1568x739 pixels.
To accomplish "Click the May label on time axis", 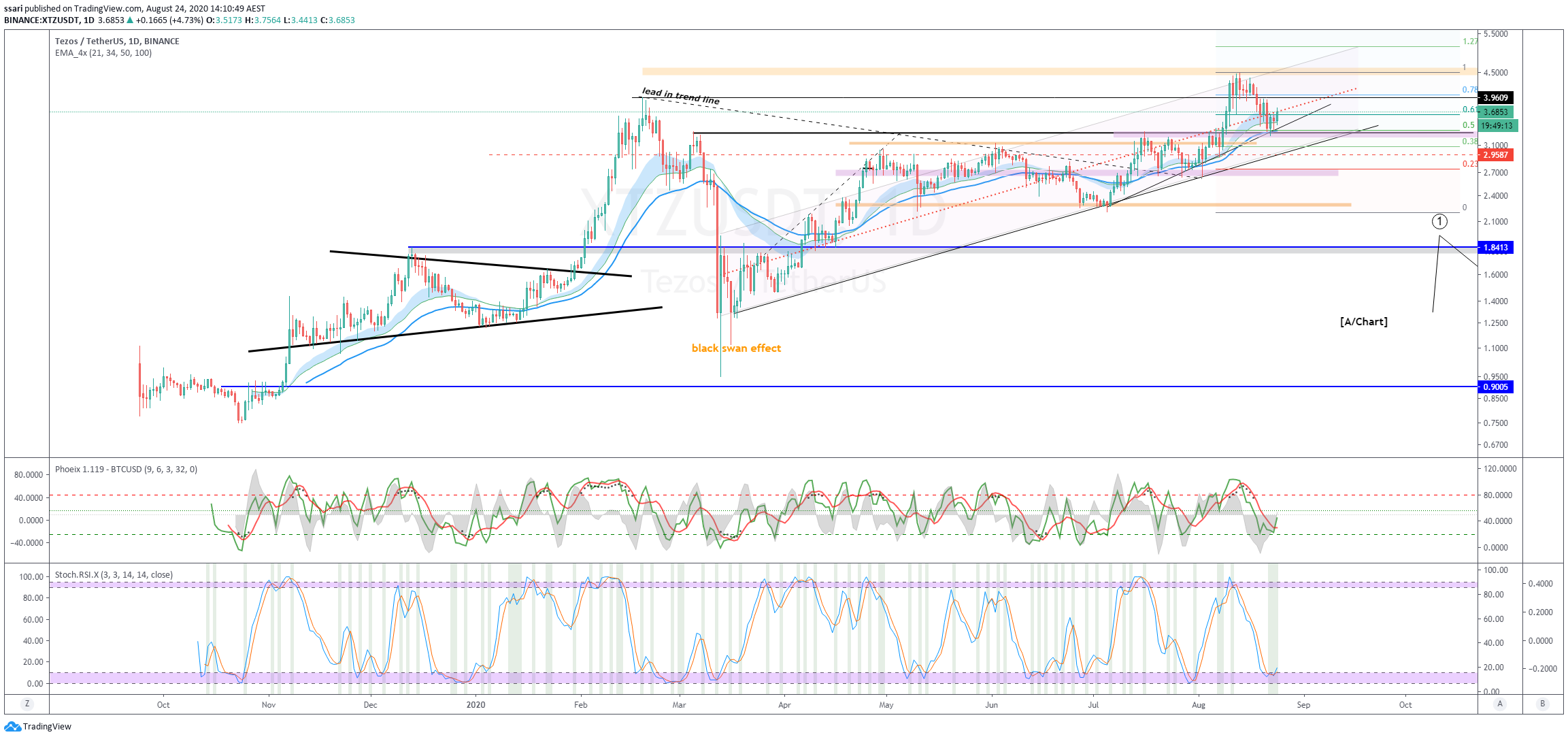I will click(x=886, y=705).
